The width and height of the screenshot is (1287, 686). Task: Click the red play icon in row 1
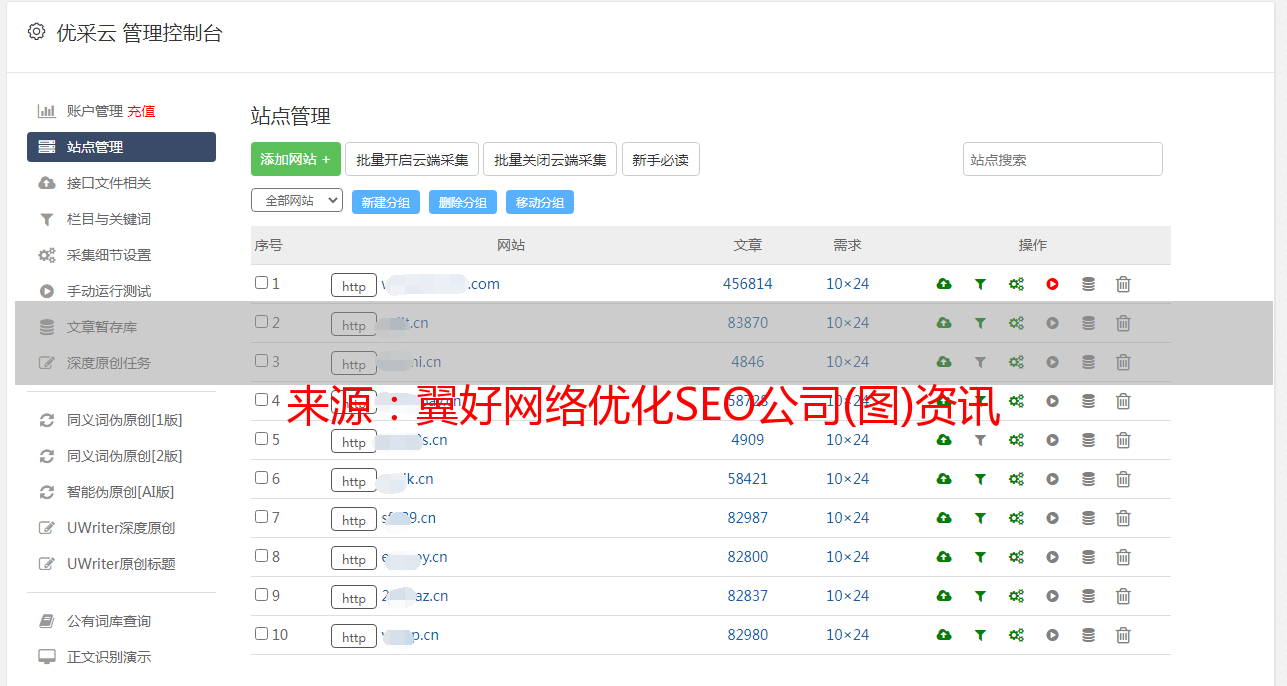[1052, 284]
